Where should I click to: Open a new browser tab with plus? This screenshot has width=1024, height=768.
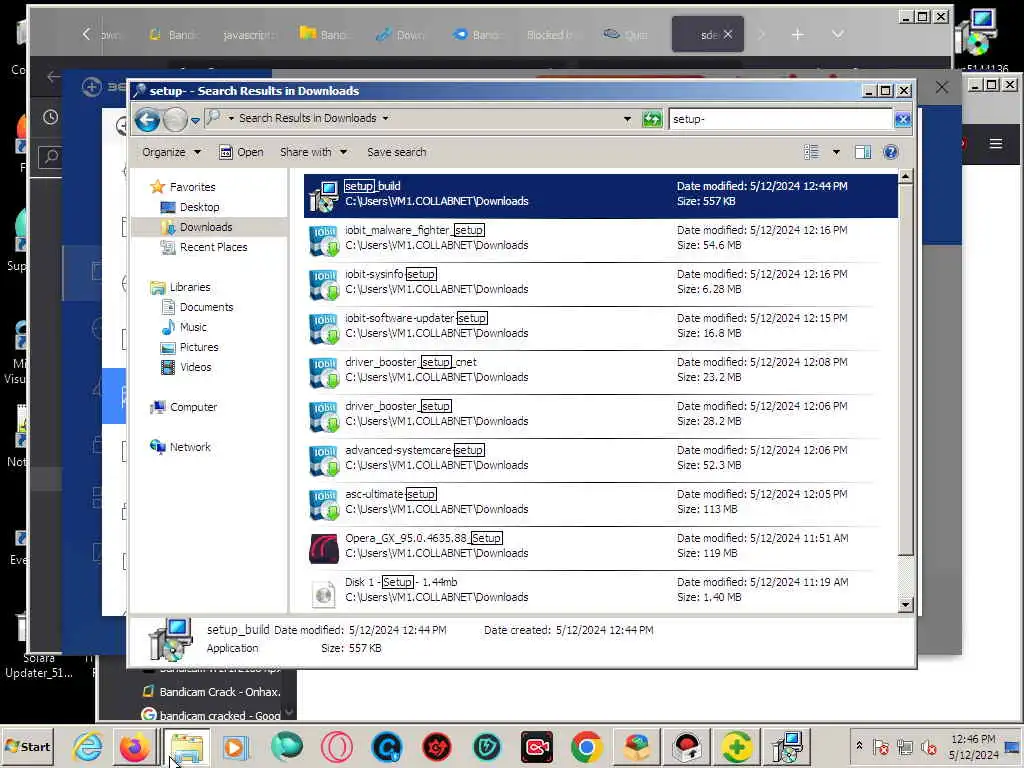tap(797, 34)
